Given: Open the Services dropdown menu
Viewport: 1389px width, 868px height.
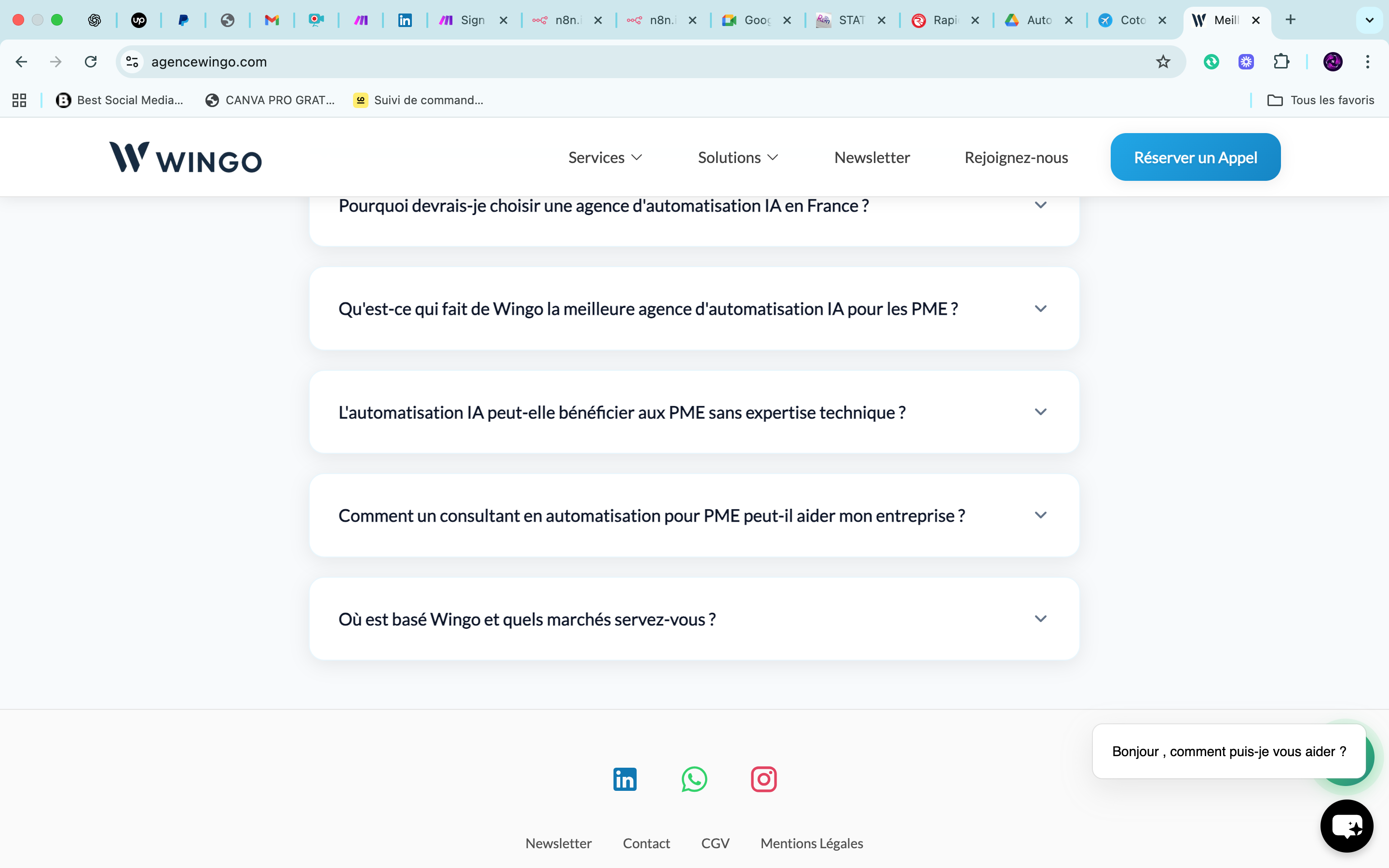Looking at the screenshot, I should click(x=604, y=157).
